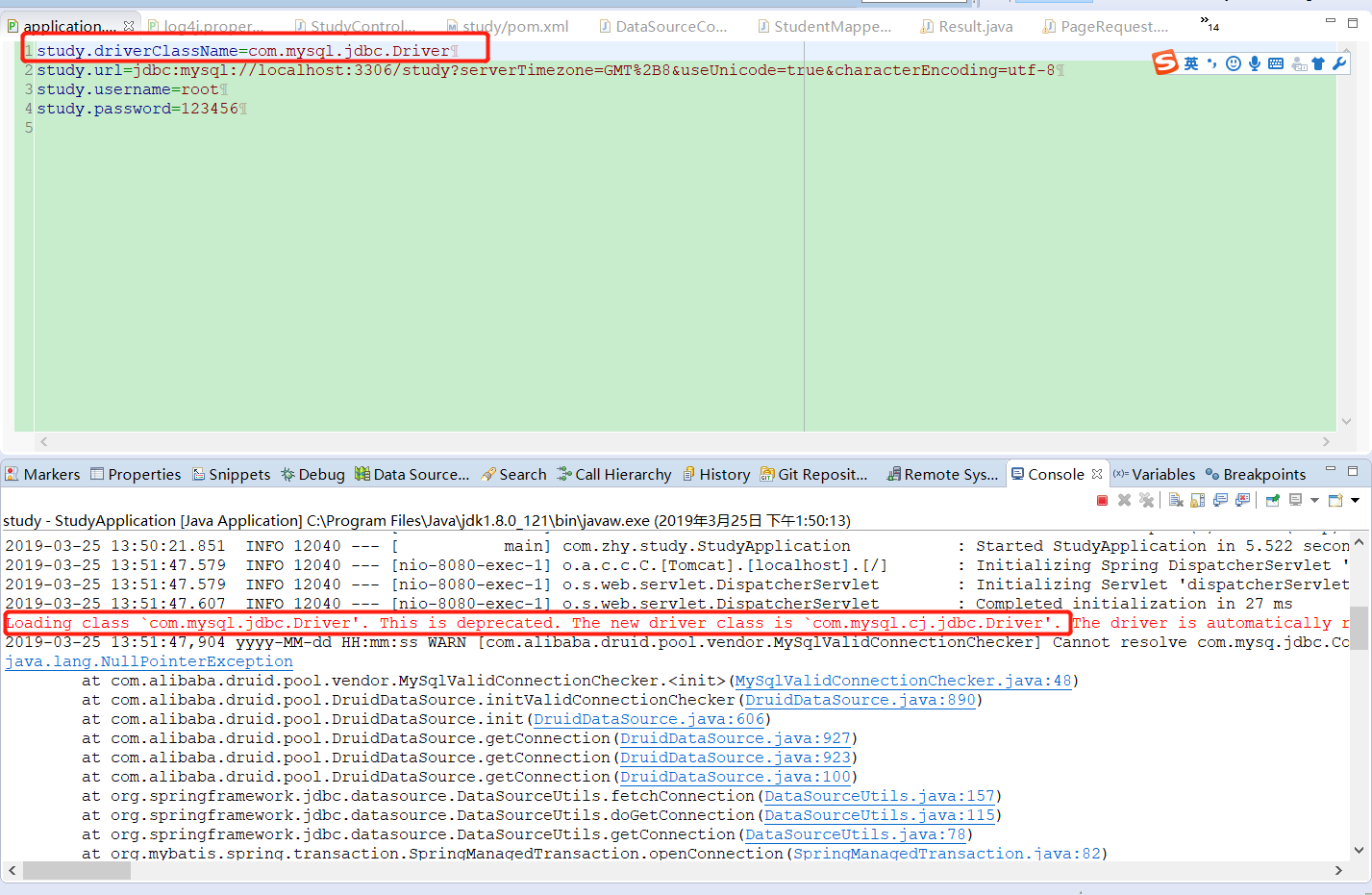Click the Remove Launch gray X icon

1124,500
